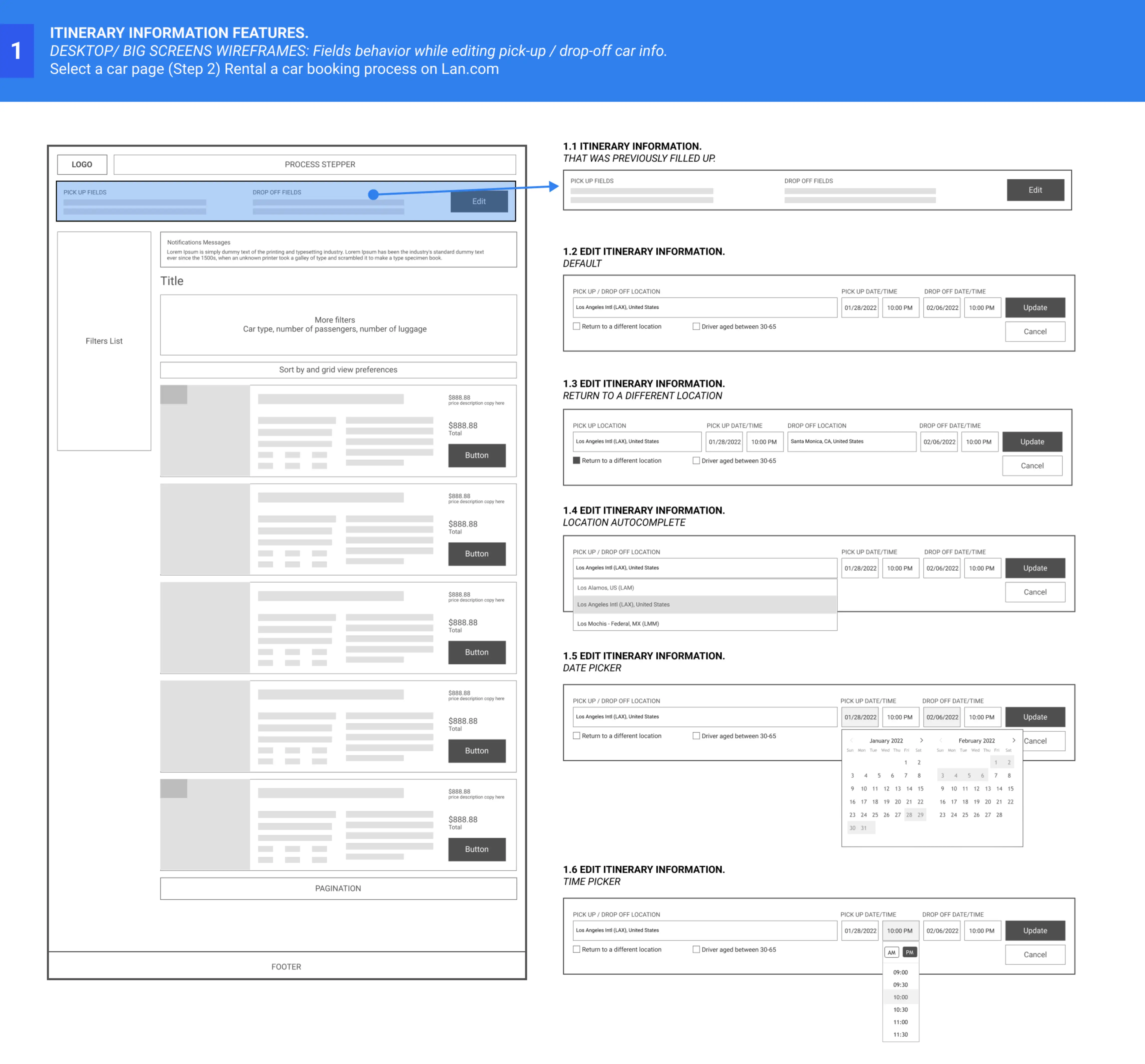Uncheck the checked Return to different location box
The image size is (1145, 1064).
tap(576, 461)
